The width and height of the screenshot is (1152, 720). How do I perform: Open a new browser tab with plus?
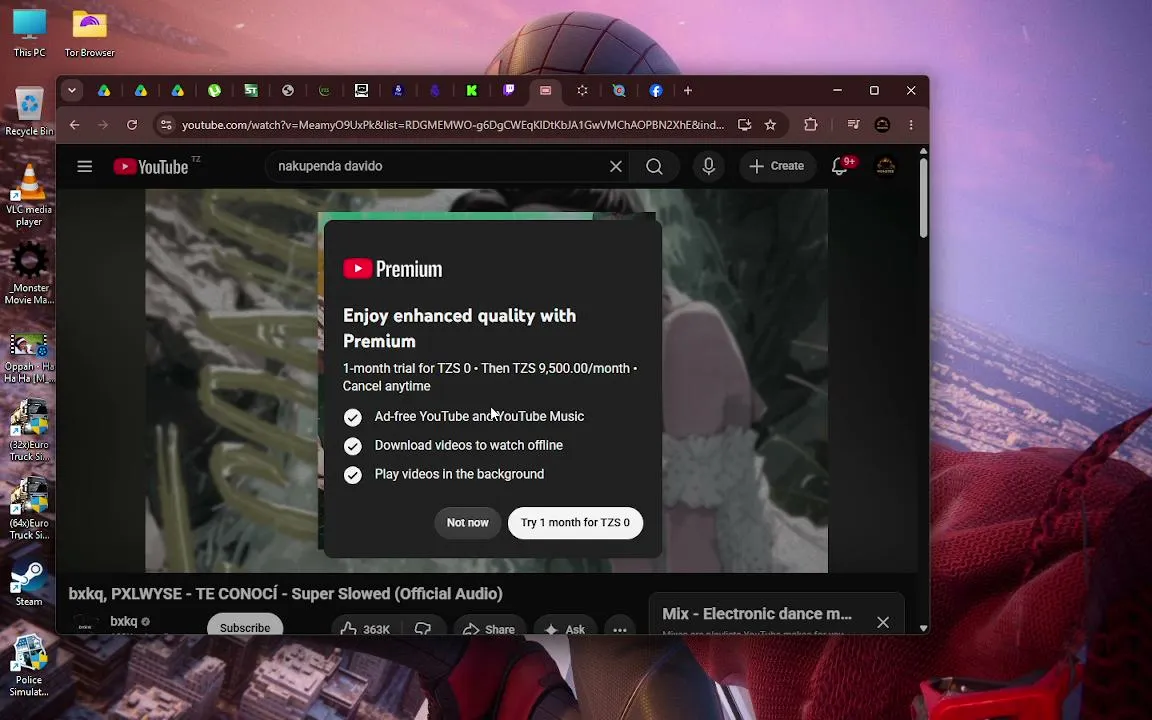[688, 90]
